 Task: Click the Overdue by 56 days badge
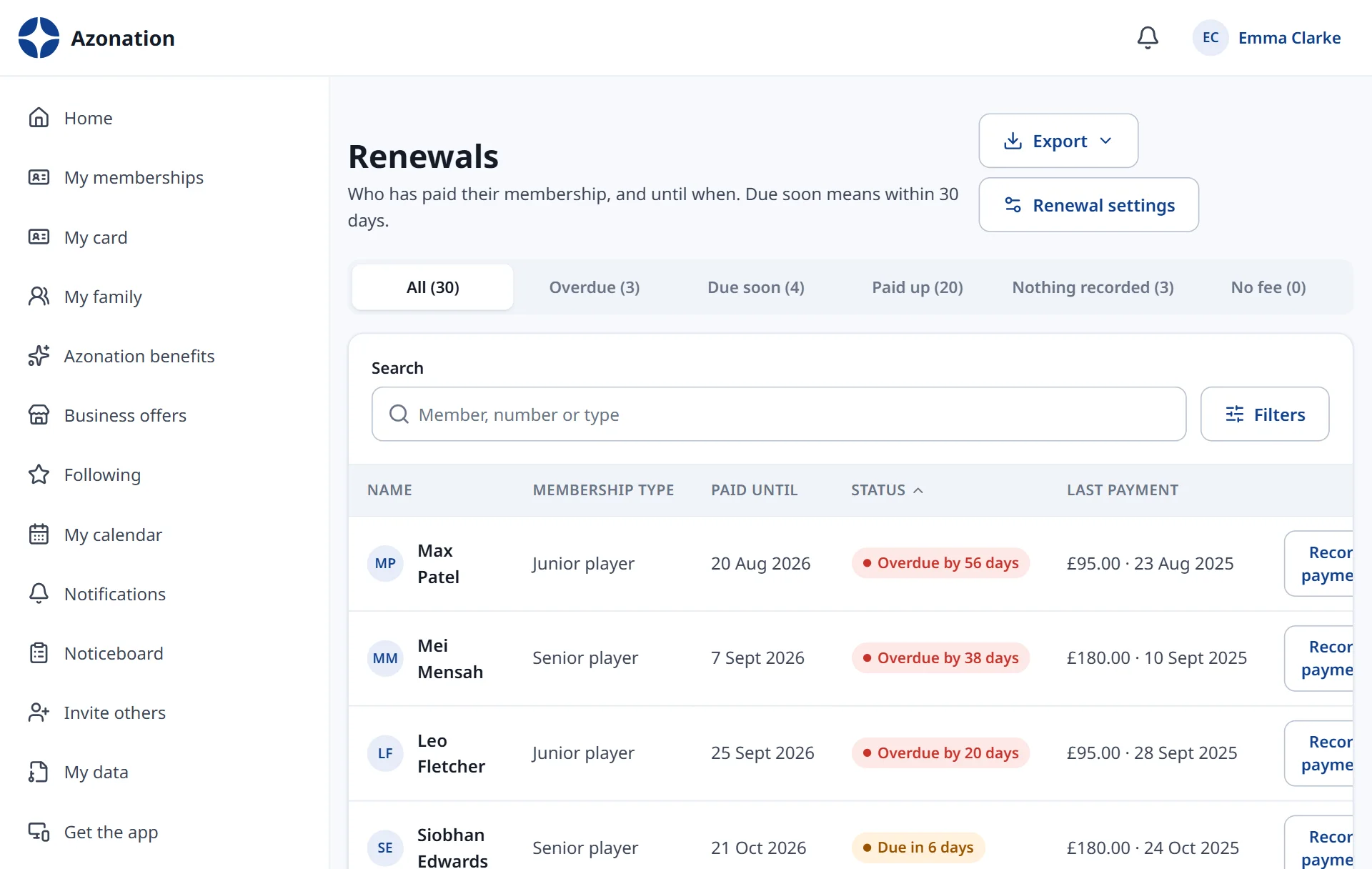940,563
